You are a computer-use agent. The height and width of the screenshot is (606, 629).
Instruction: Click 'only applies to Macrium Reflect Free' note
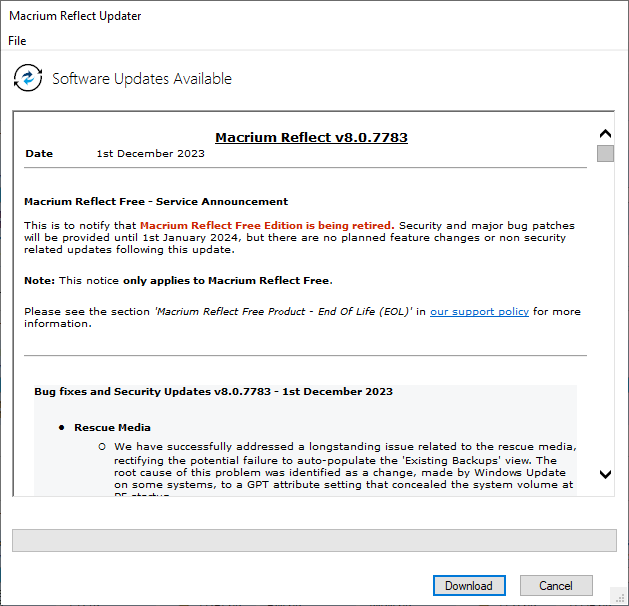tap(227, 280)
